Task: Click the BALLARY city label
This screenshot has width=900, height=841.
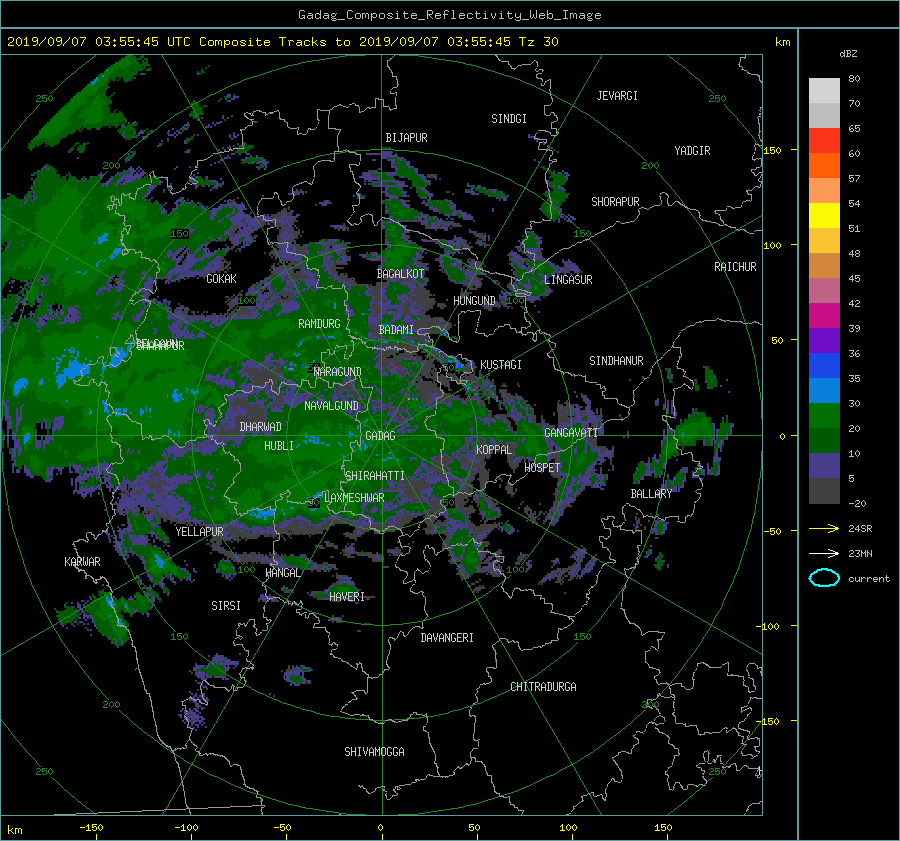Action: click(651, 494)
